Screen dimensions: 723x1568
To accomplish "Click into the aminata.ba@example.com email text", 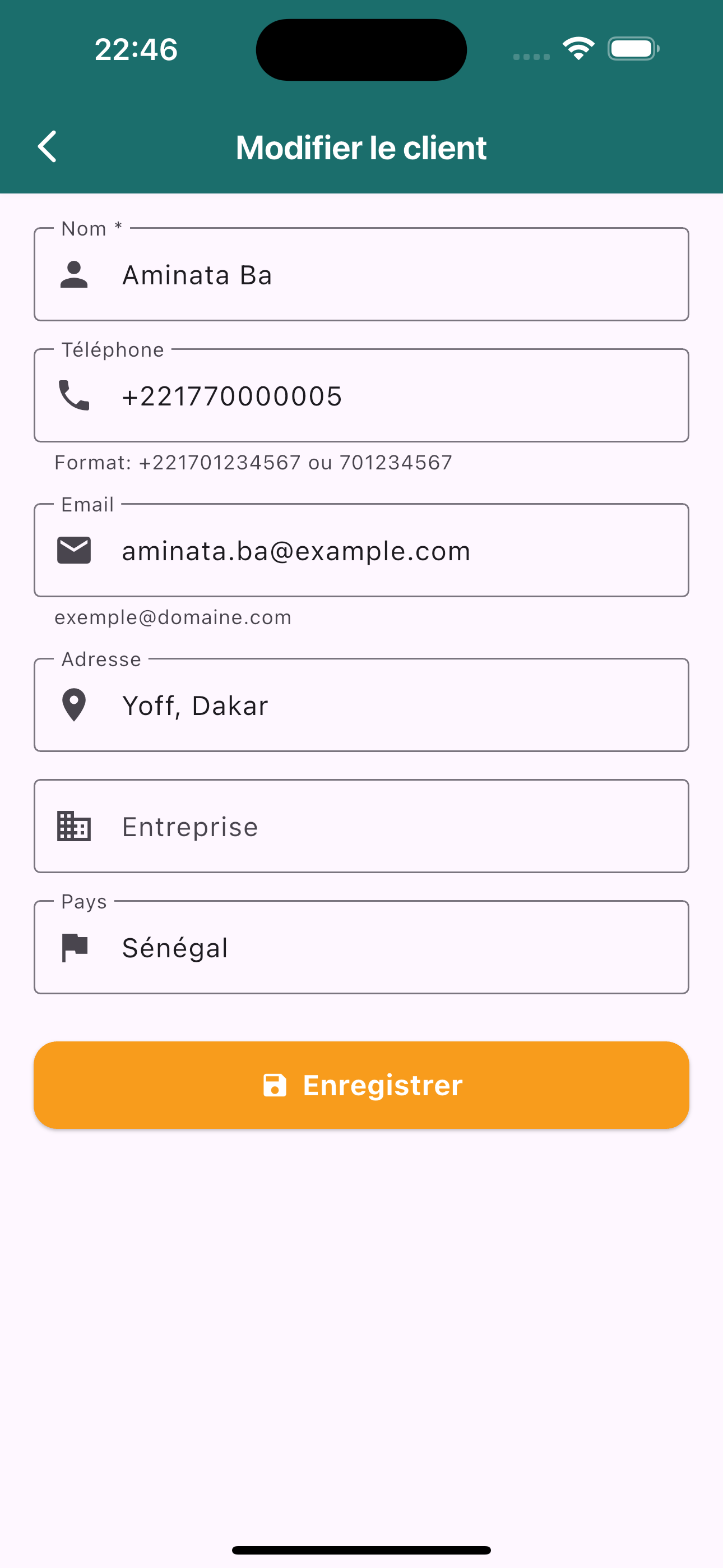I will pos(296,551).
